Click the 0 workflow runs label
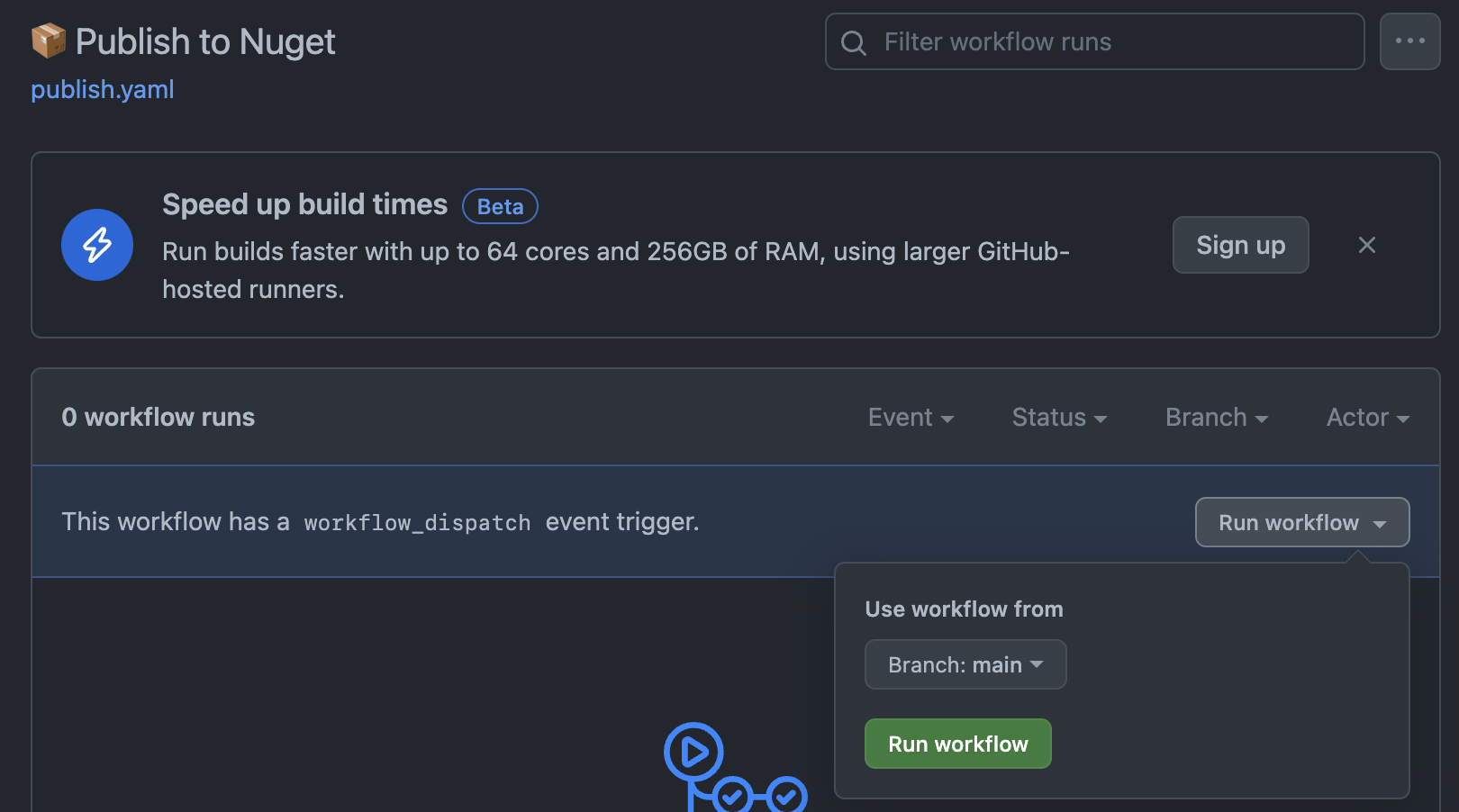The height and width of the screenshot is (812, 1459). (158, 417)
